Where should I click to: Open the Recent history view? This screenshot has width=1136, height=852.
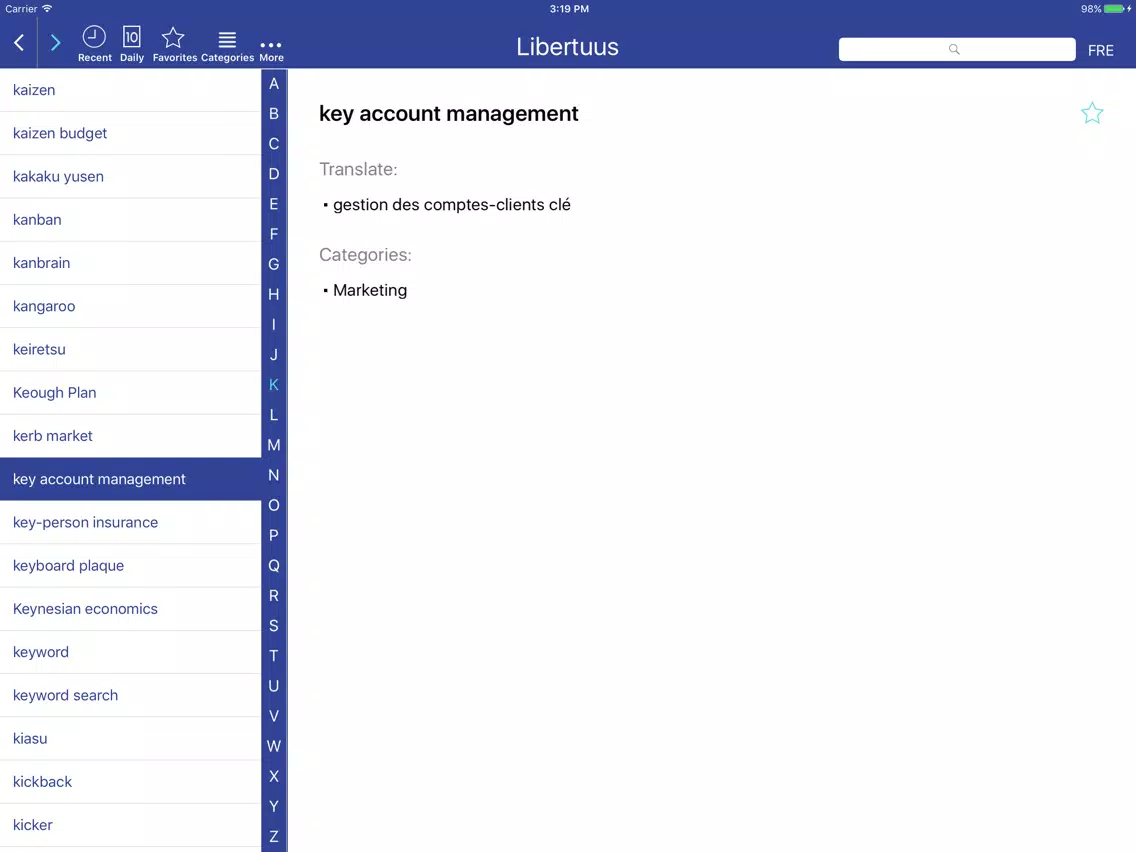pyautogui.click(x=94, y=44)
